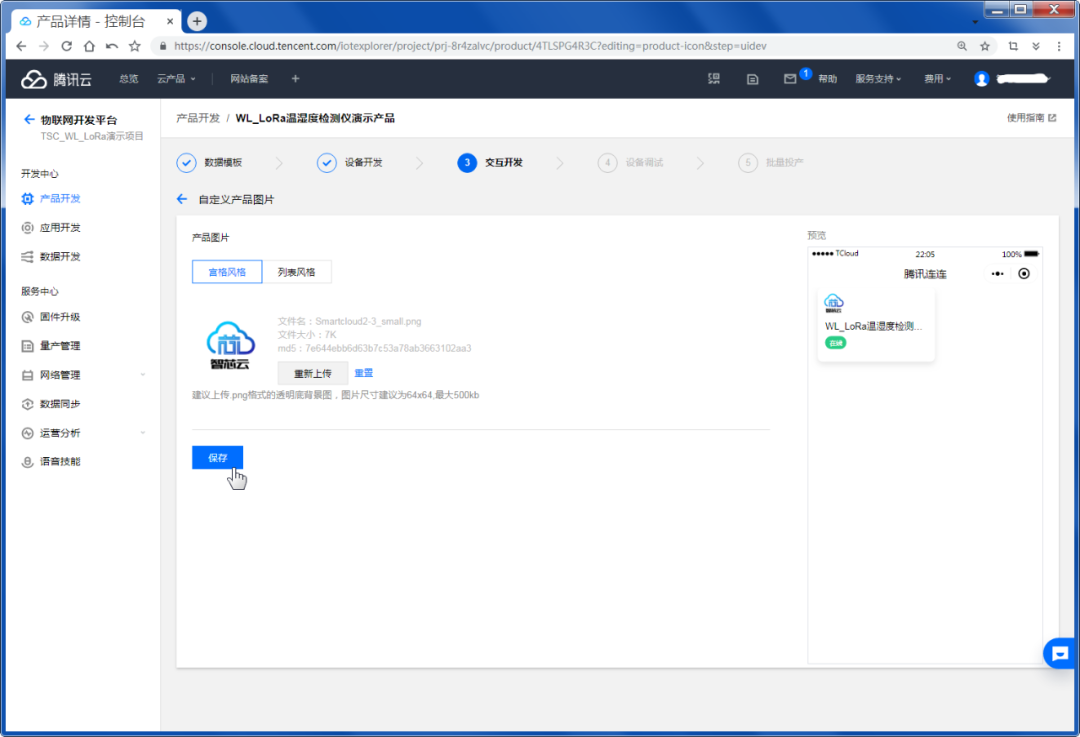The image size is (1080, 737).
Task: Click the small tab-list dropdown arrow
Action: pos(975,22)
